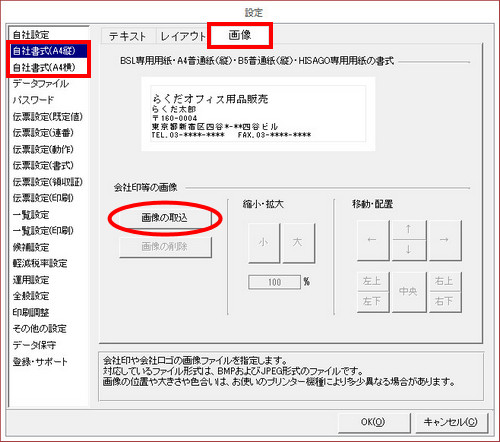Select 伝票設定(動作) item
This screenshot has width=500, height=442.
tap(43, 149)
